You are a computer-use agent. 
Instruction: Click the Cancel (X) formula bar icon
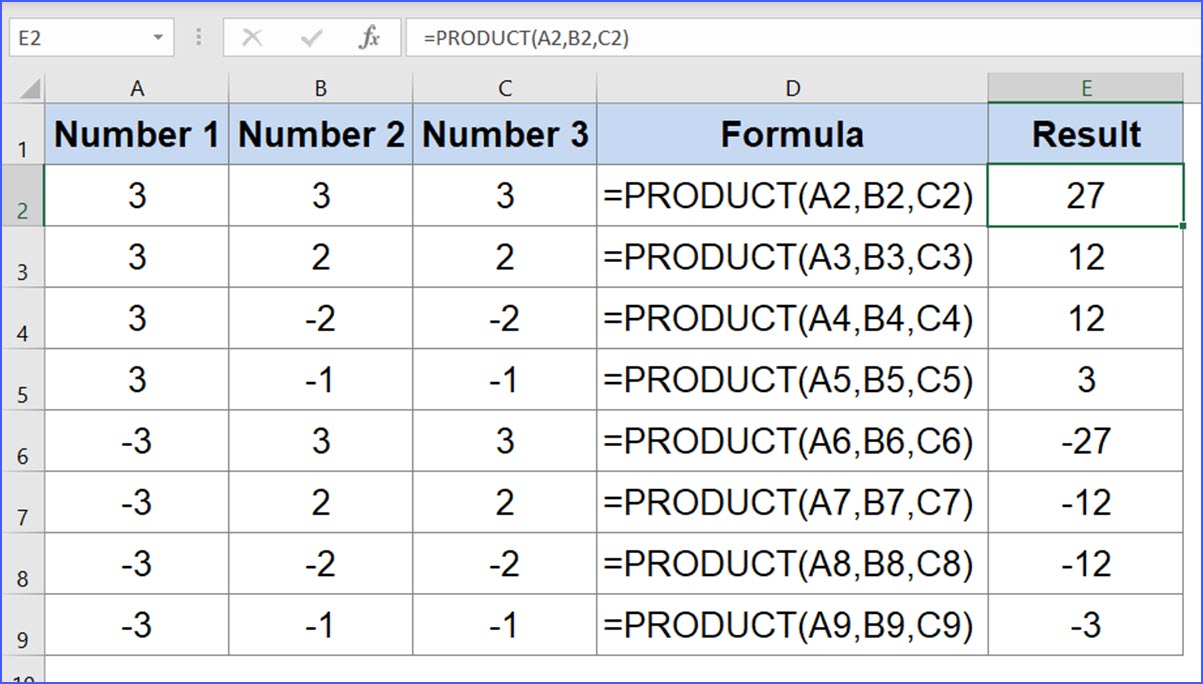pyautogui.click(x=253, y=38)
